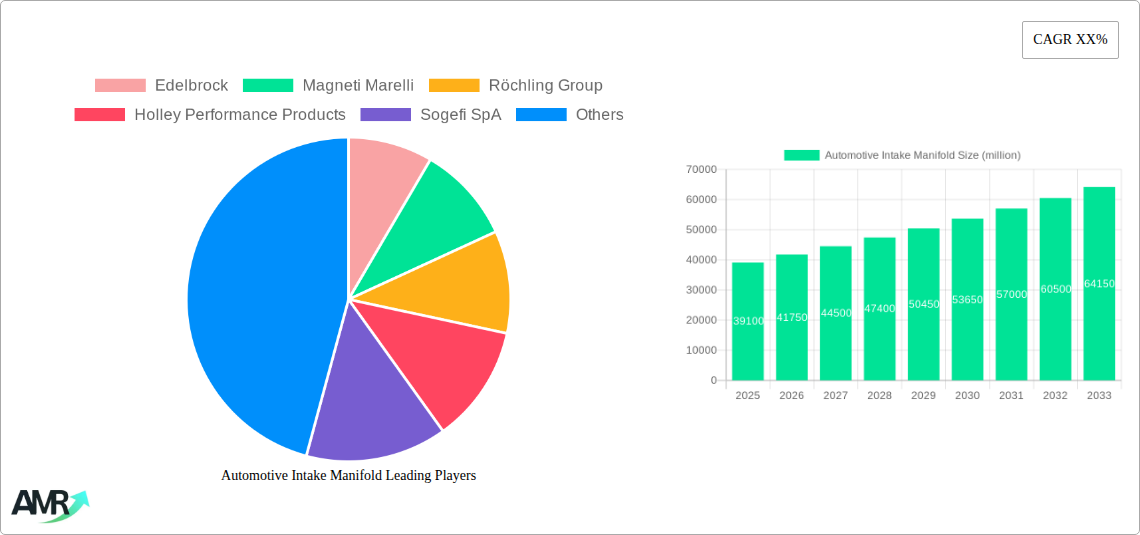
Task: Click Automotive Intake Manifold Leading Players title
Action: coord(348,476)
